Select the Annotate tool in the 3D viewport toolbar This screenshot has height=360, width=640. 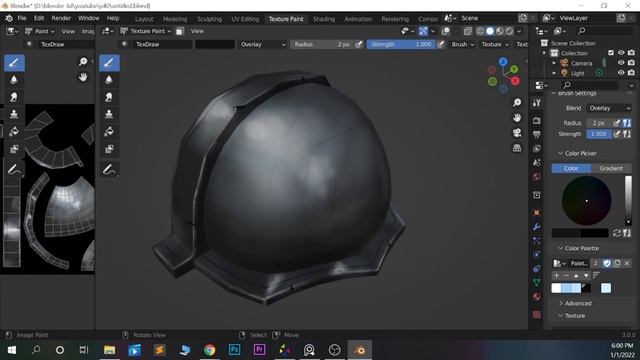tap(109, 169)
